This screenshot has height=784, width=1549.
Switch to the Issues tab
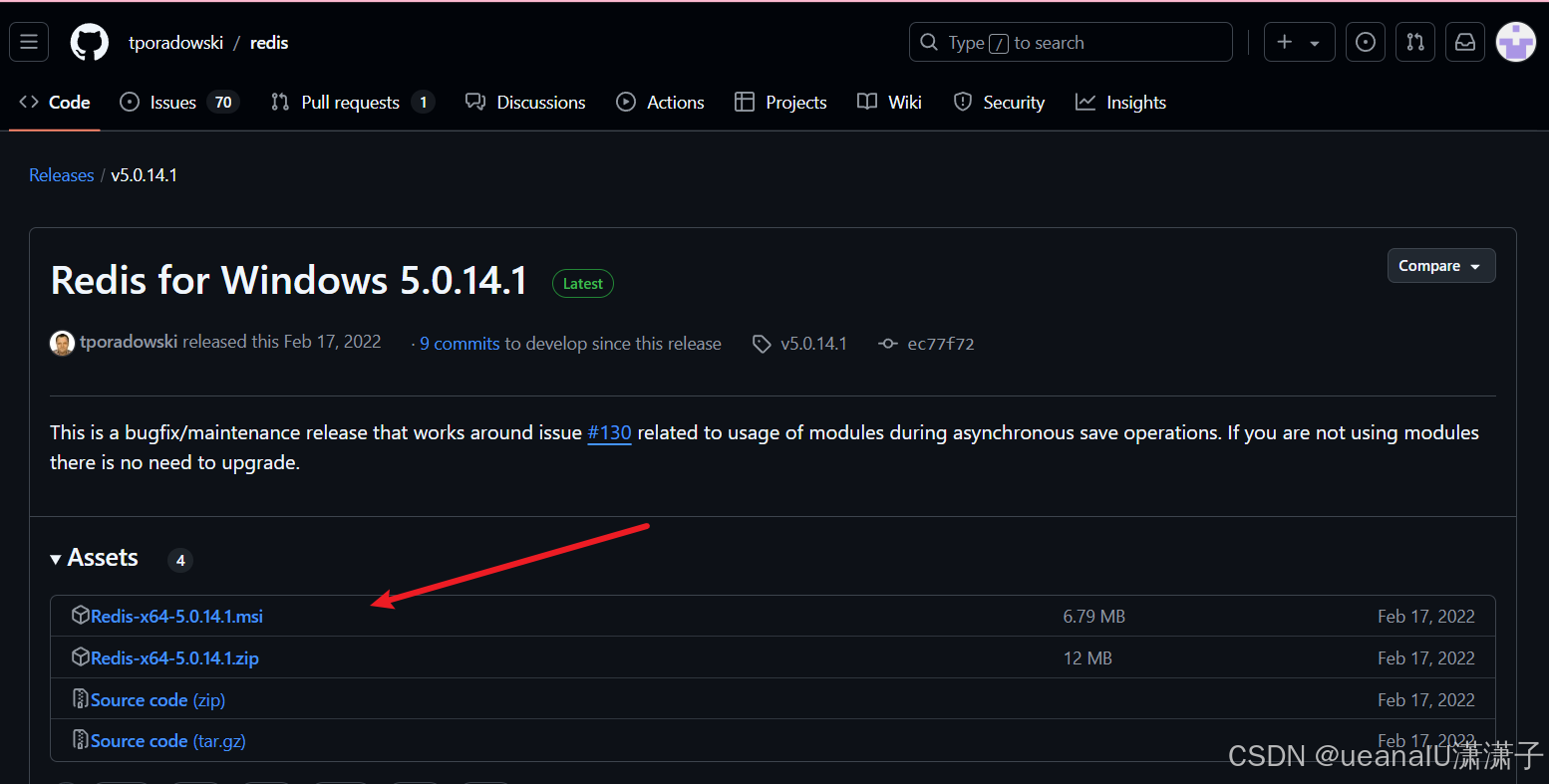[x=179, y=102]
